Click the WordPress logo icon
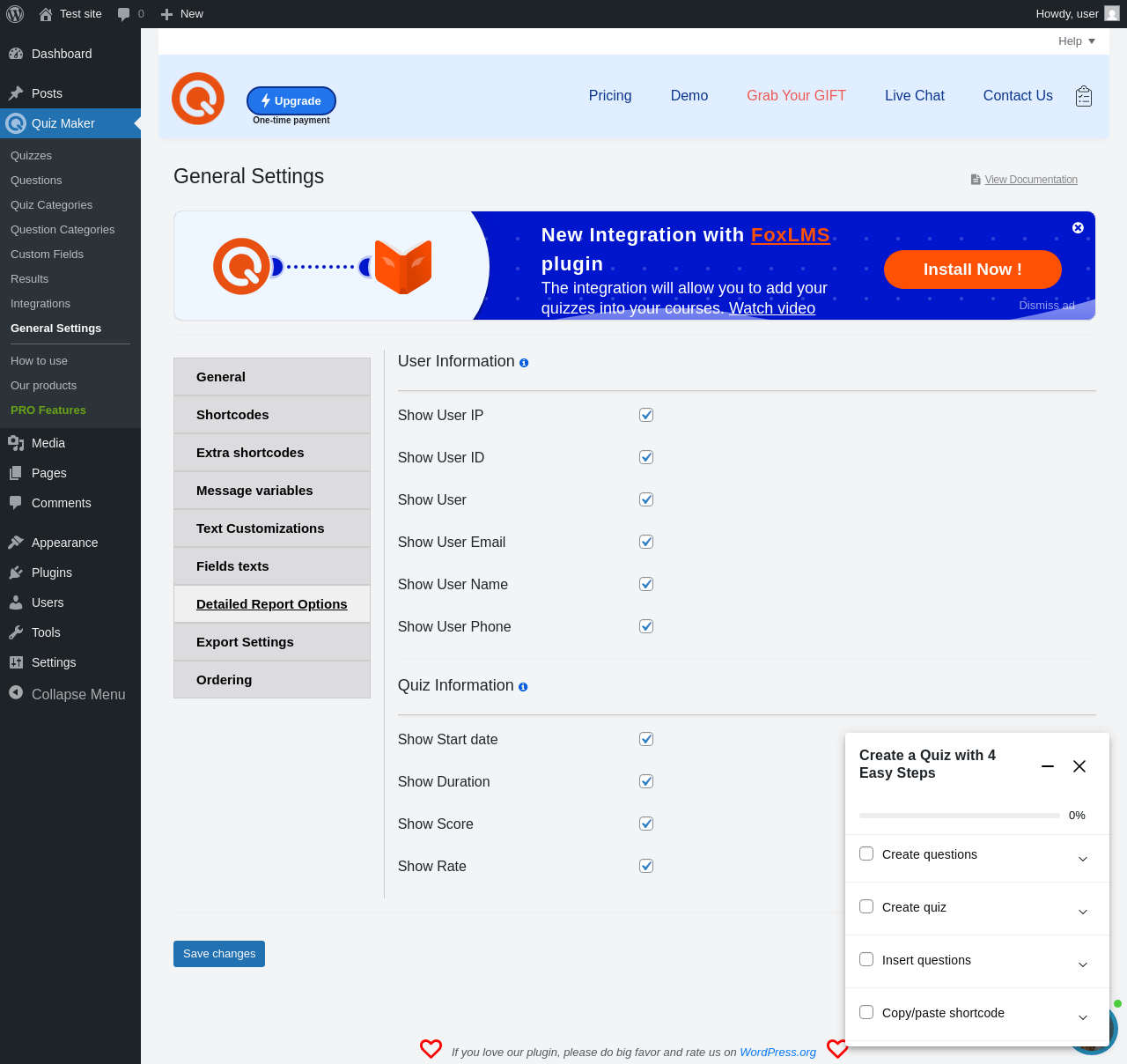Image resolution: width=1127 pixels, height=1064 pixels. pyautogui.click(x=15, y=14)
